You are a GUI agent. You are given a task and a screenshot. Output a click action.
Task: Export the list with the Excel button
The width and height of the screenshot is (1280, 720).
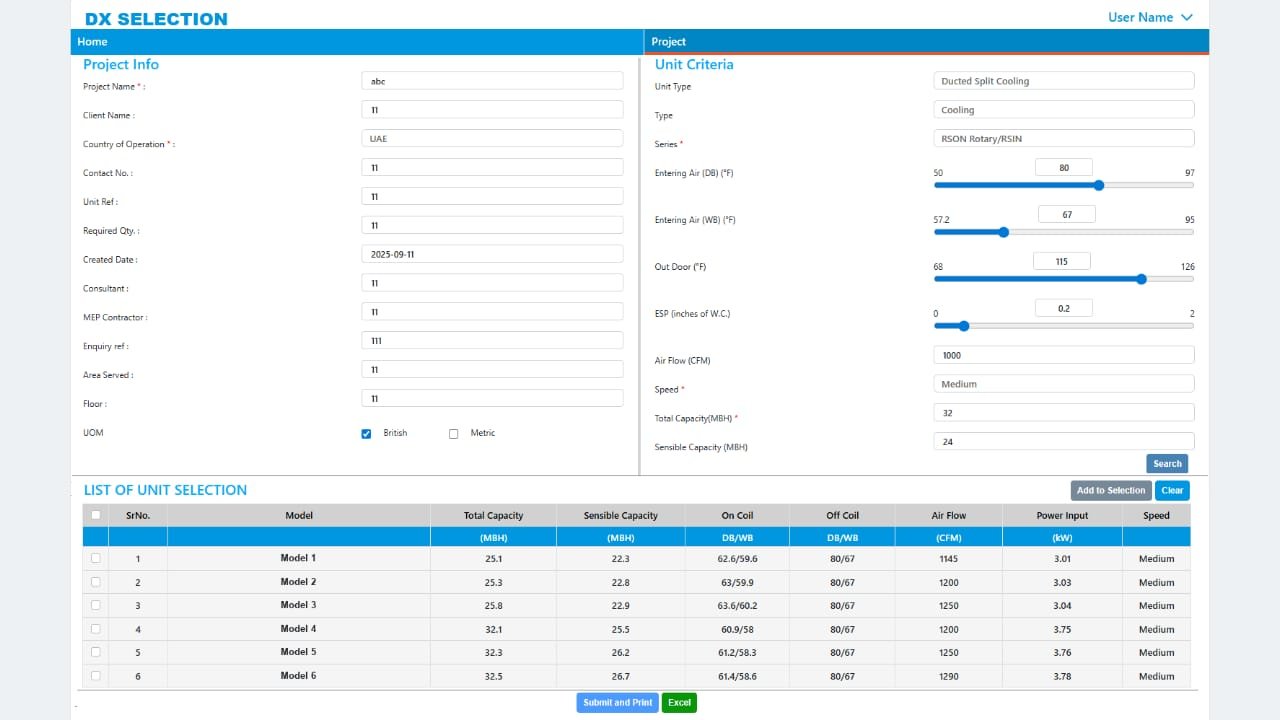(679, 703)
